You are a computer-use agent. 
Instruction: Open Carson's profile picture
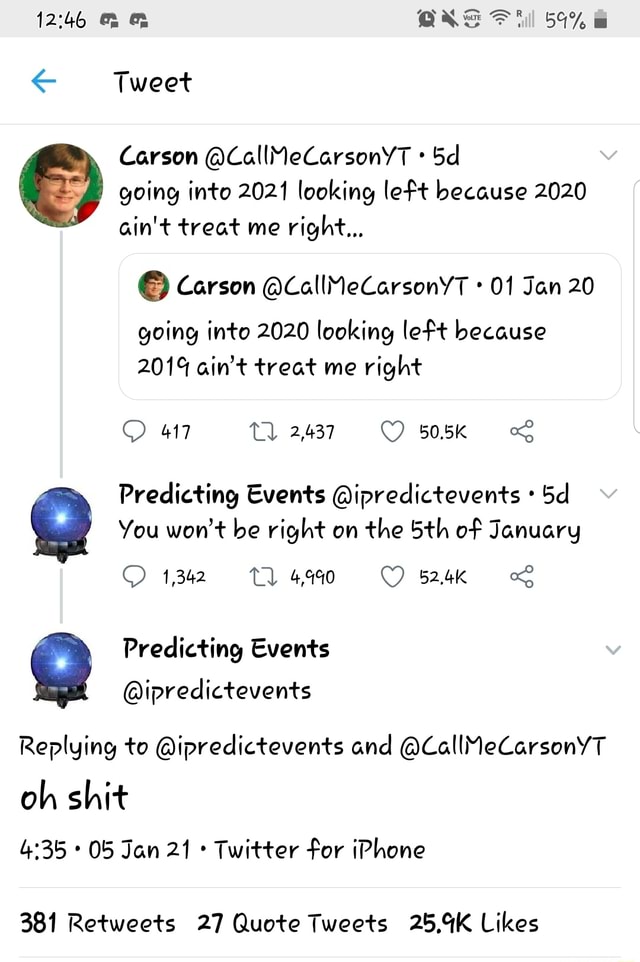(x=60, y=185)
